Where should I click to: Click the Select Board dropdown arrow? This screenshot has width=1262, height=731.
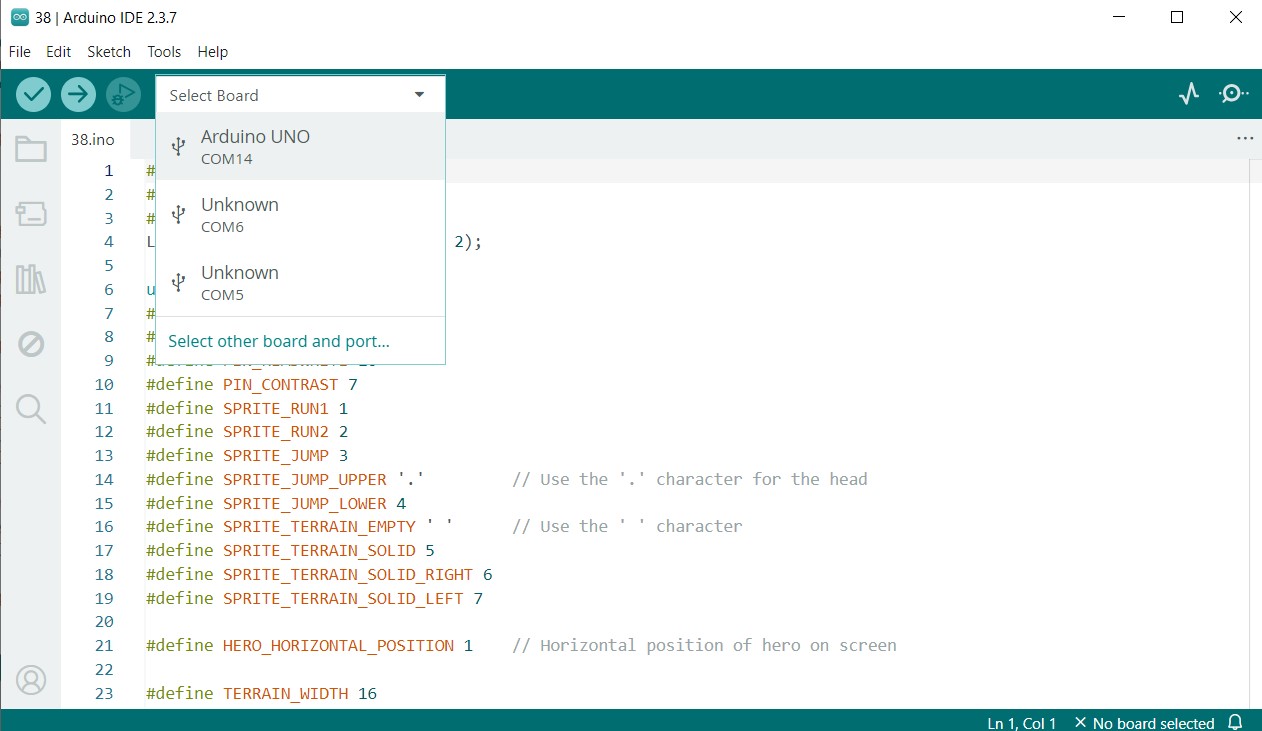[x=420, y=95]
